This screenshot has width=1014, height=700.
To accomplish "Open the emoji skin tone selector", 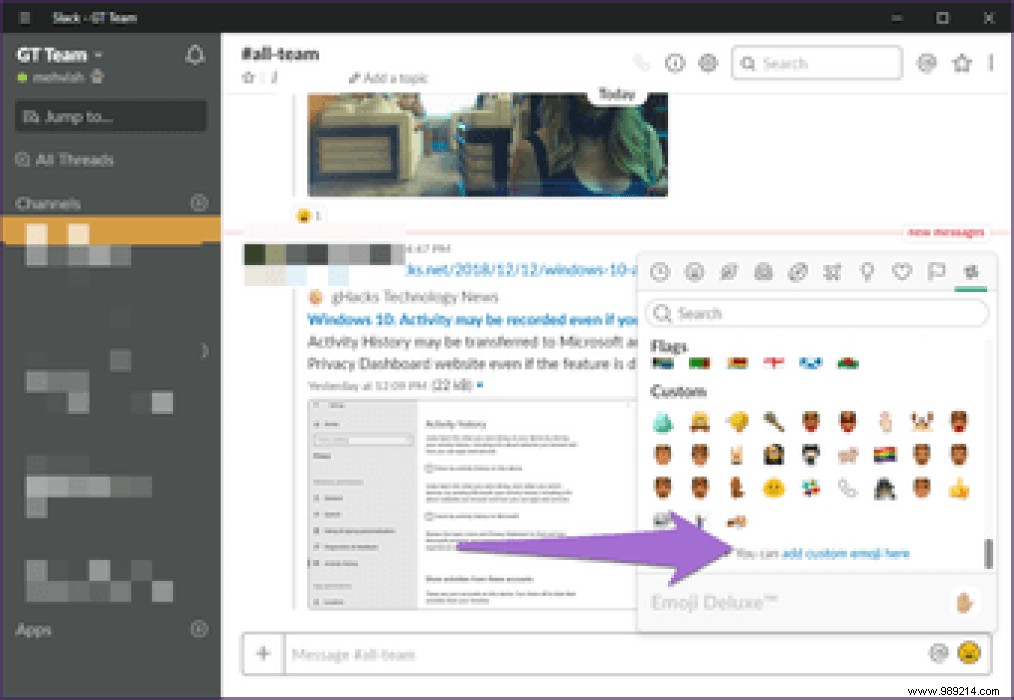I will pos(965,602).
